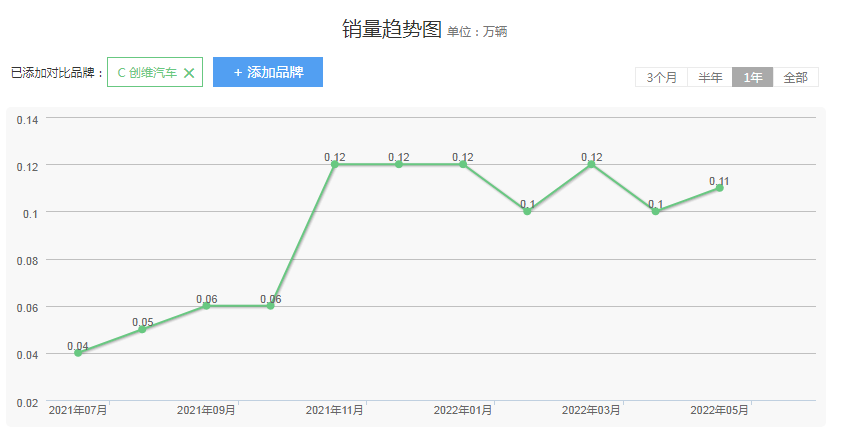This screenshot has width=848, height=435.
Task: Select the 2021年09月 data point at 0.06
Action: [206, 306]
